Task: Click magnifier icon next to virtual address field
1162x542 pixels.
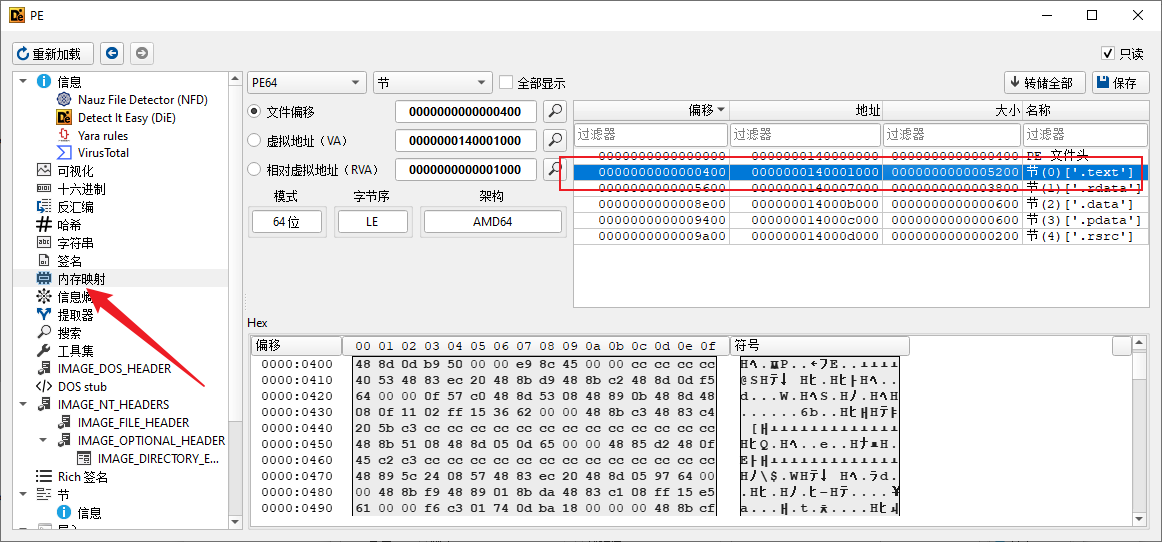Action: point(554,140)
